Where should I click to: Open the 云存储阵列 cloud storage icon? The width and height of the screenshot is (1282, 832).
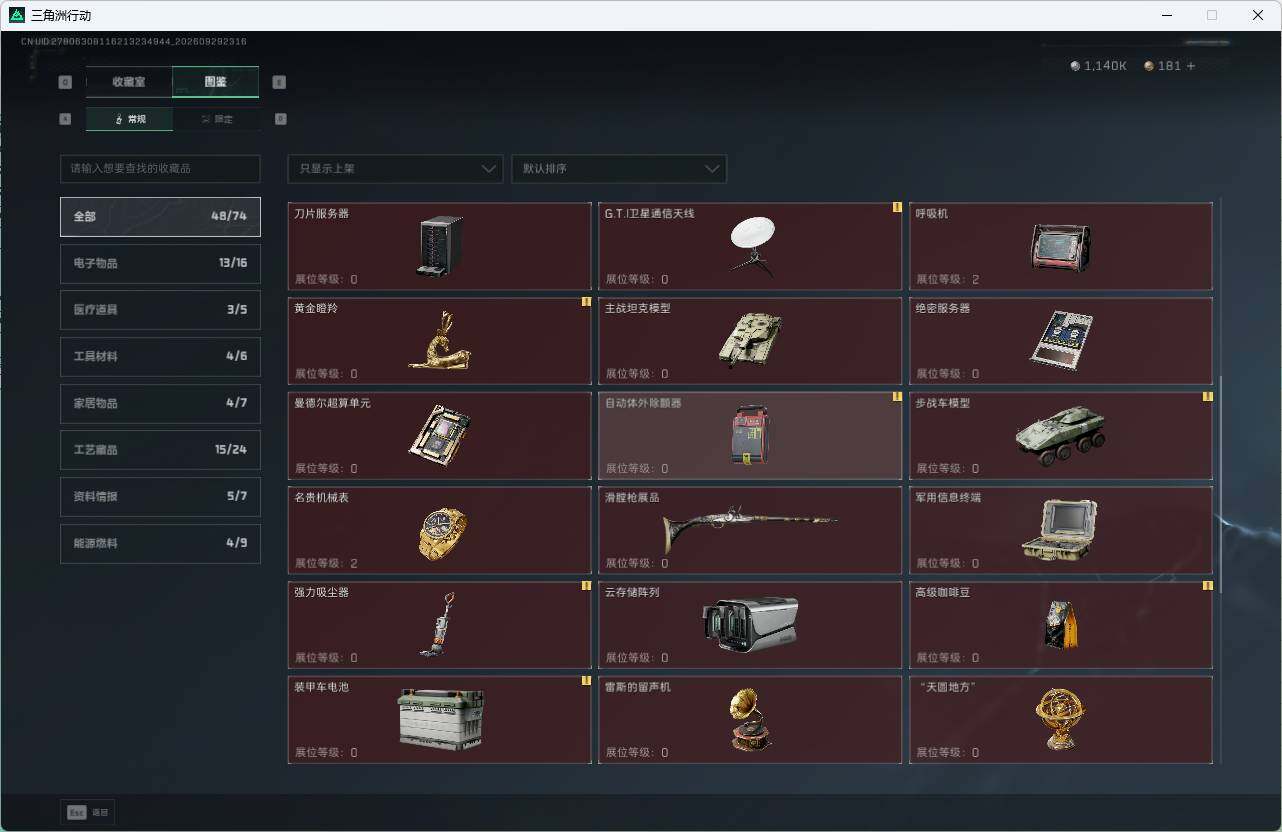[751, 624]
